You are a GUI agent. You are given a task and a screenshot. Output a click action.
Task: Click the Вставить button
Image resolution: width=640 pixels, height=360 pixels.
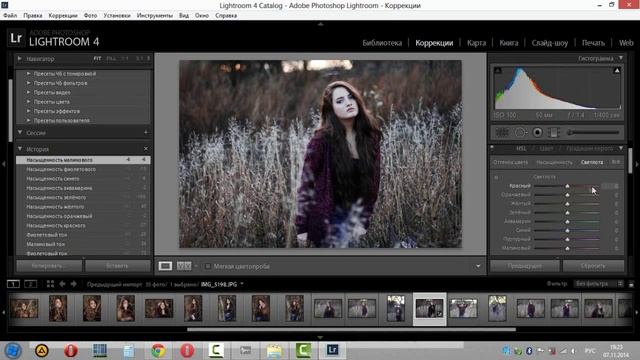pyautogui.click(x=118, y=266)
